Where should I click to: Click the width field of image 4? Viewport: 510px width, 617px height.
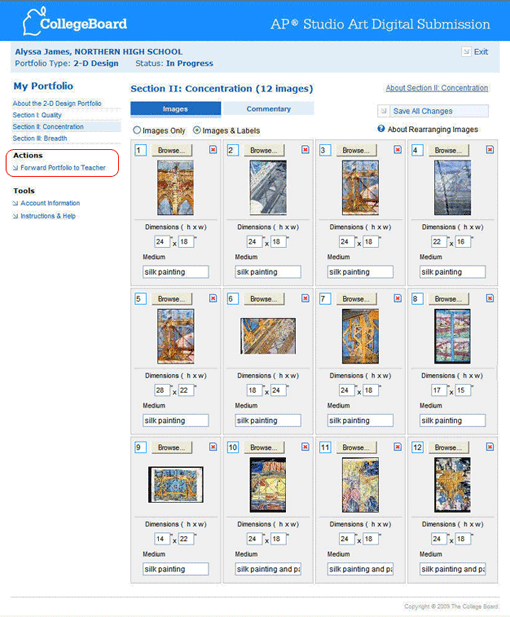(x=462, y=242)
